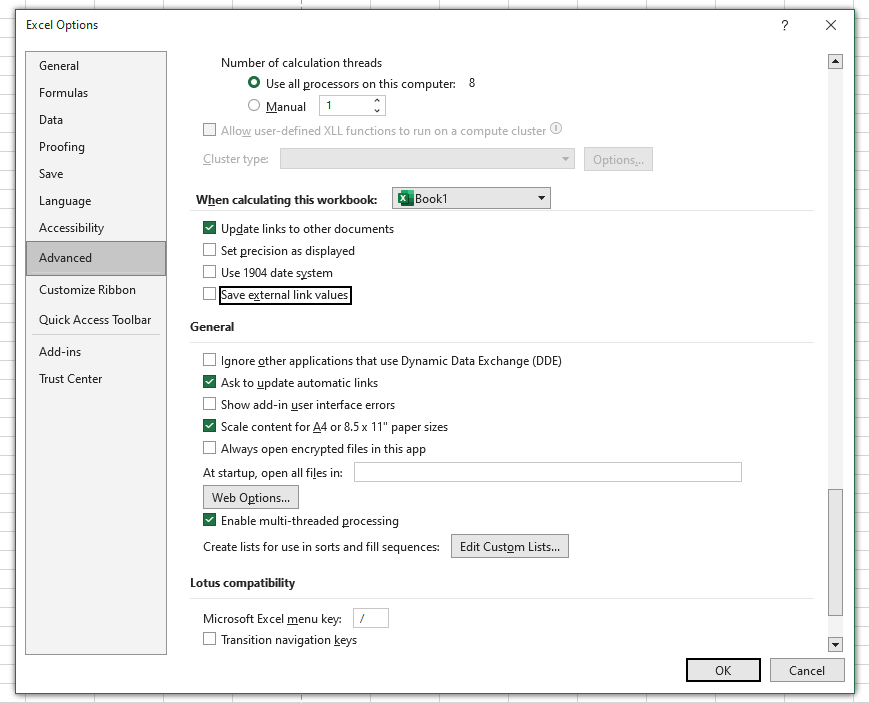Click Edit Custom Lists button
Screen dimensions: 869x703
tap(510, 547)
